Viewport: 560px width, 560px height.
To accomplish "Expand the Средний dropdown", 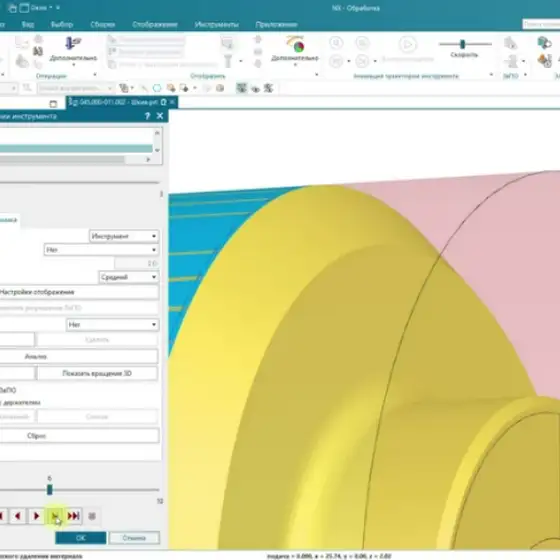I will 129,277.
